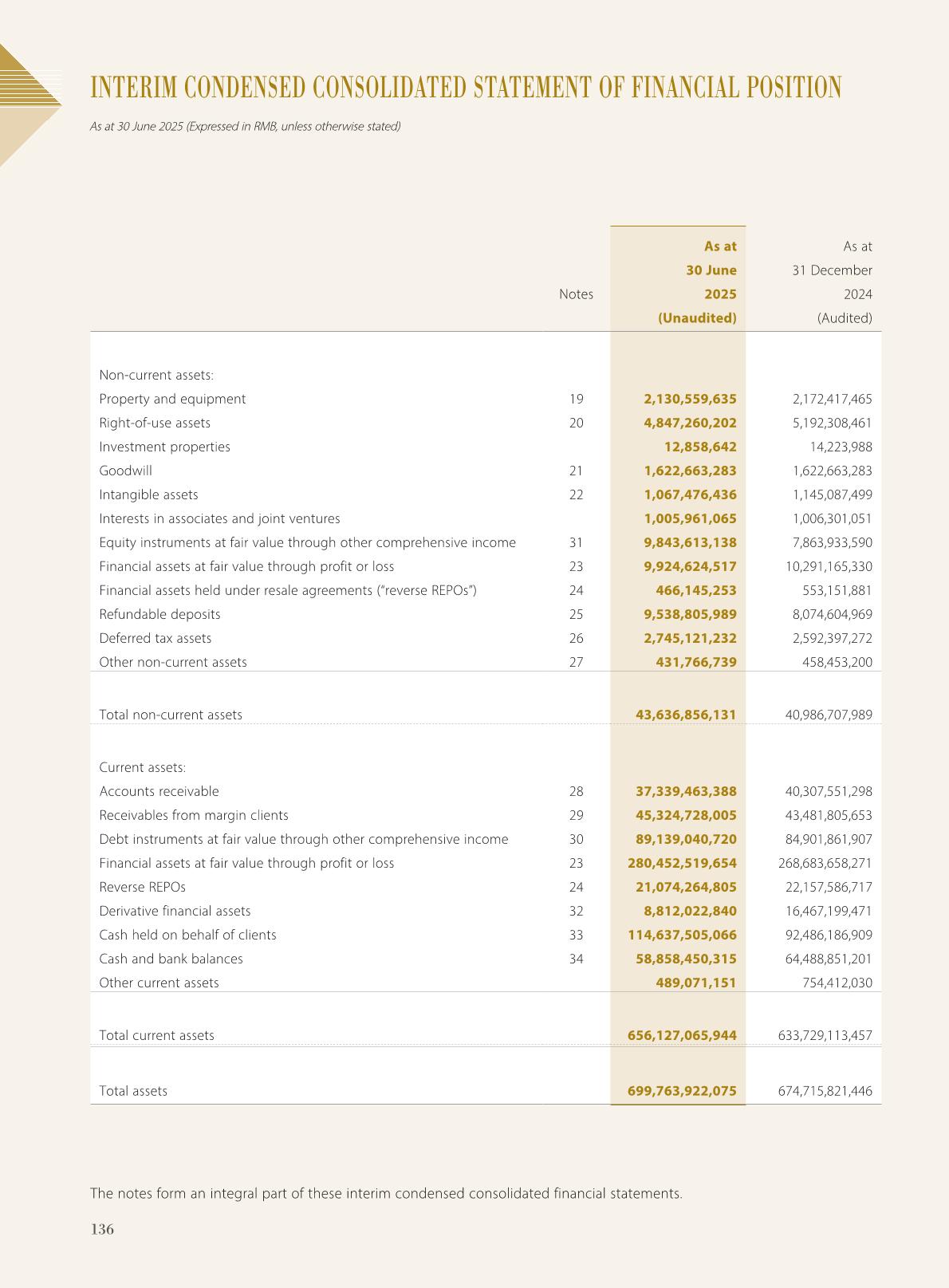Click the Total non-current assets label
This screenshot has width=949, height=1288.
171,715
